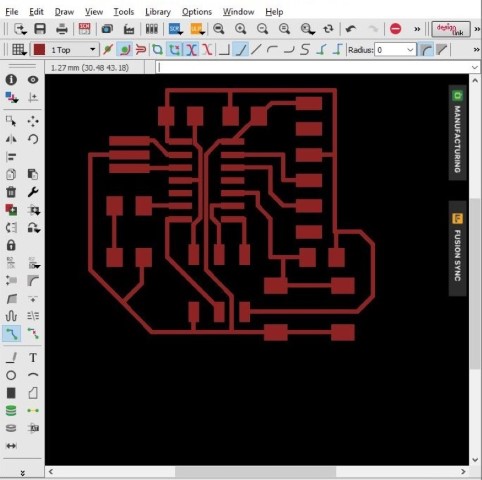This screenshot has width=482, height=480.
Task: Click the horizontal scrollbar thumb
Action: coord(255,472)
